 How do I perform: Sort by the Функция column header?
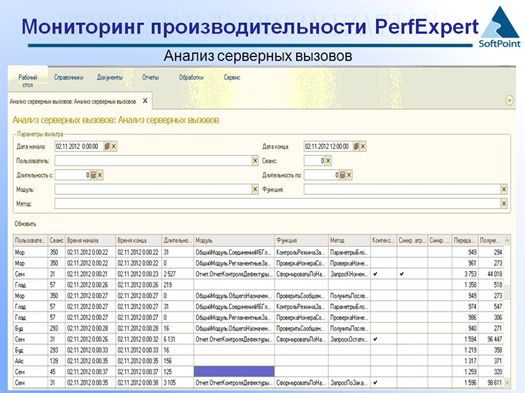click(301, 240)
